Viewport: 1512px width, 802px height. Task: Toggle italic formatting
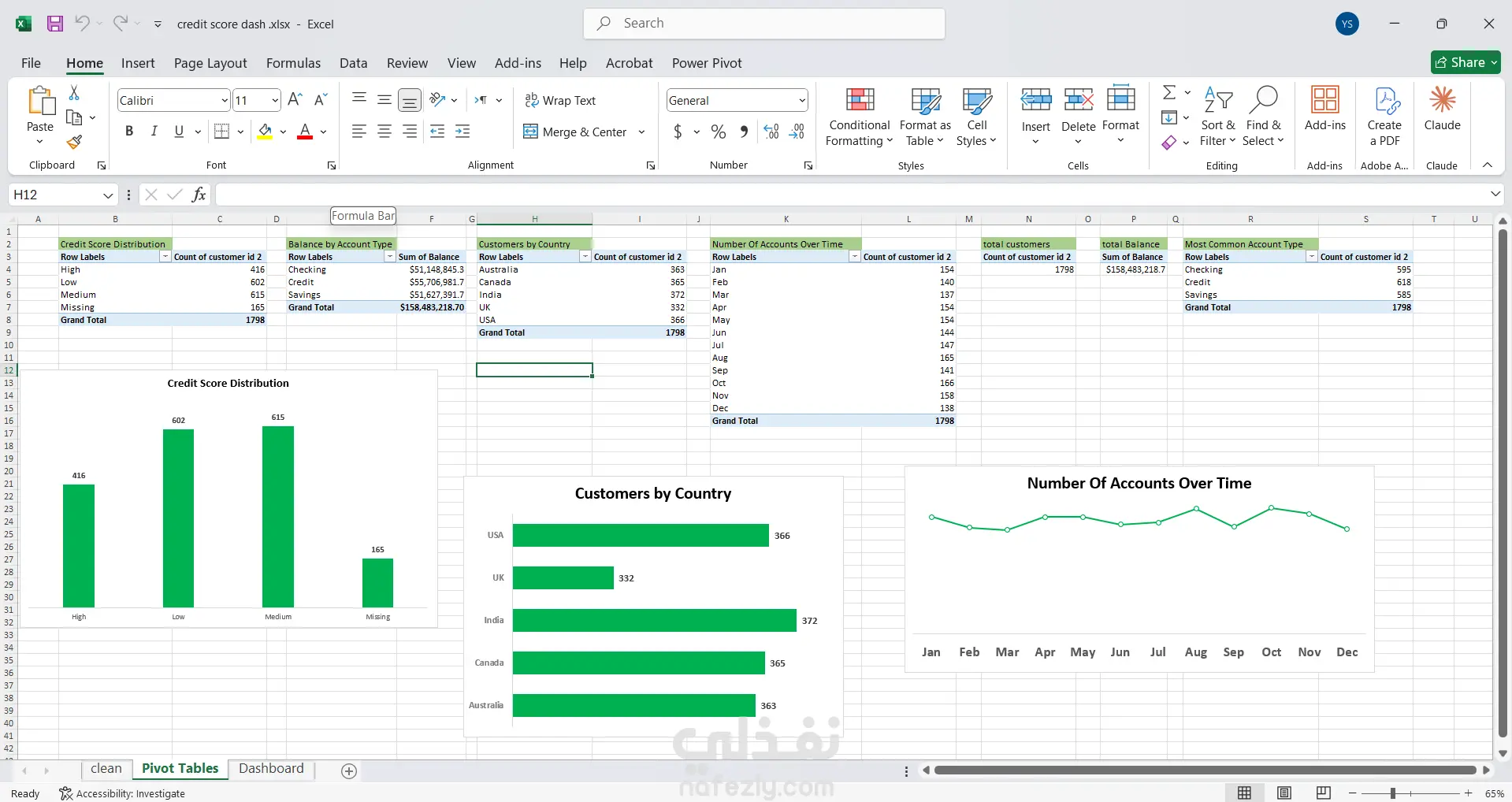(x=154, y=132)
